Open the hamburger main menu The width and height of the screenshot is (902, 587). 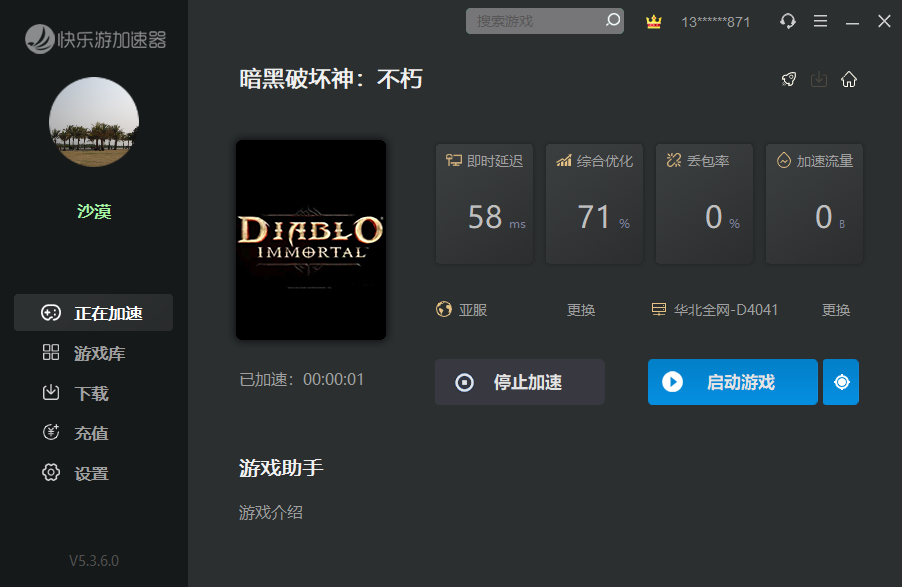point(820,21)
